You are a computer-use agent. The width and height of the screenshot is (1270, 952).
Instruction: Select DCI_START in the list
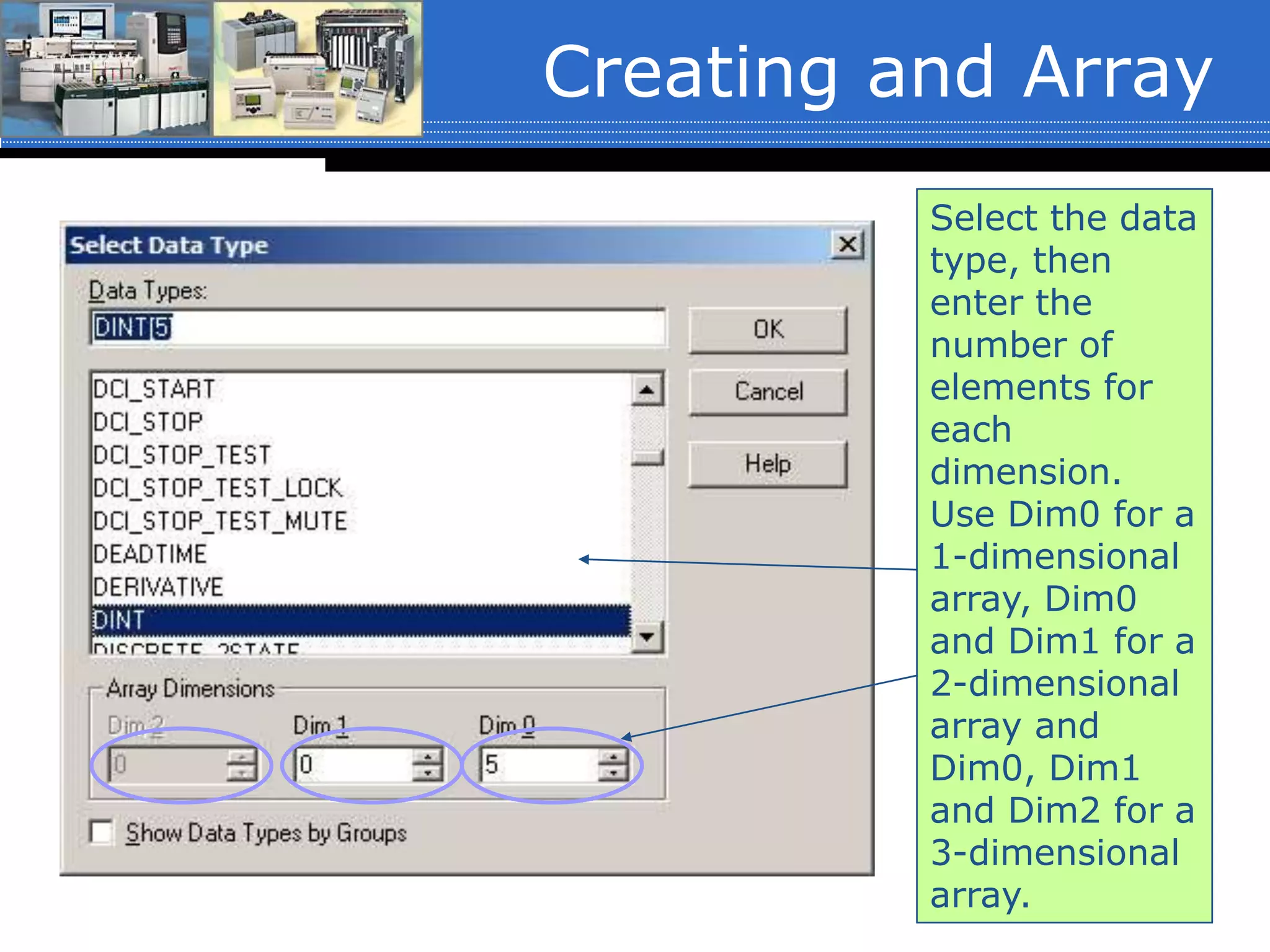[x=361, y=389]
